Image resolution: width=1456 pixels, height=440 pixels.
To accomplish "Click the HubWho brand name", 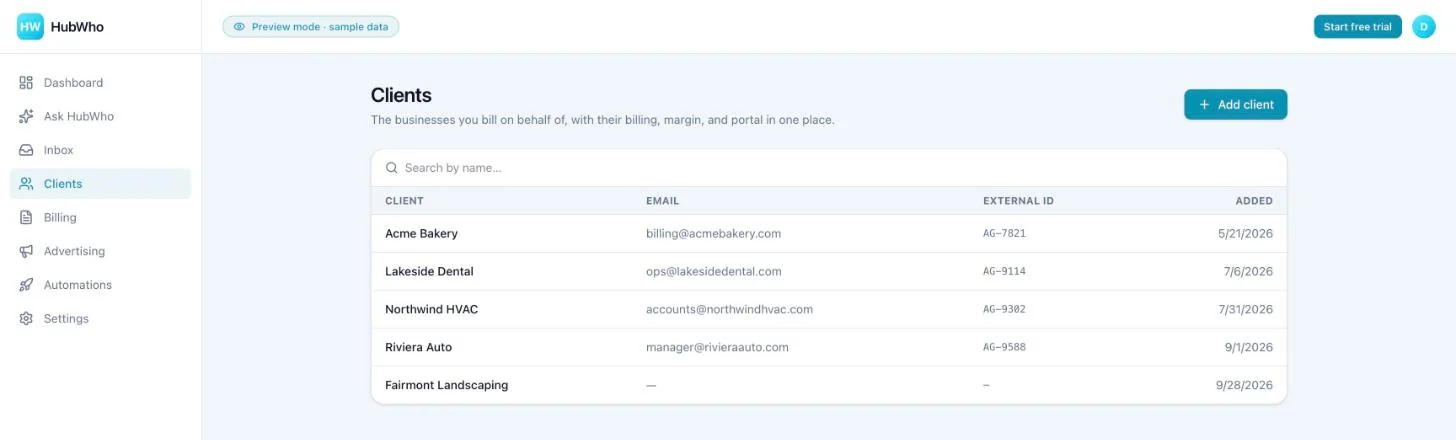I will 77,27.
